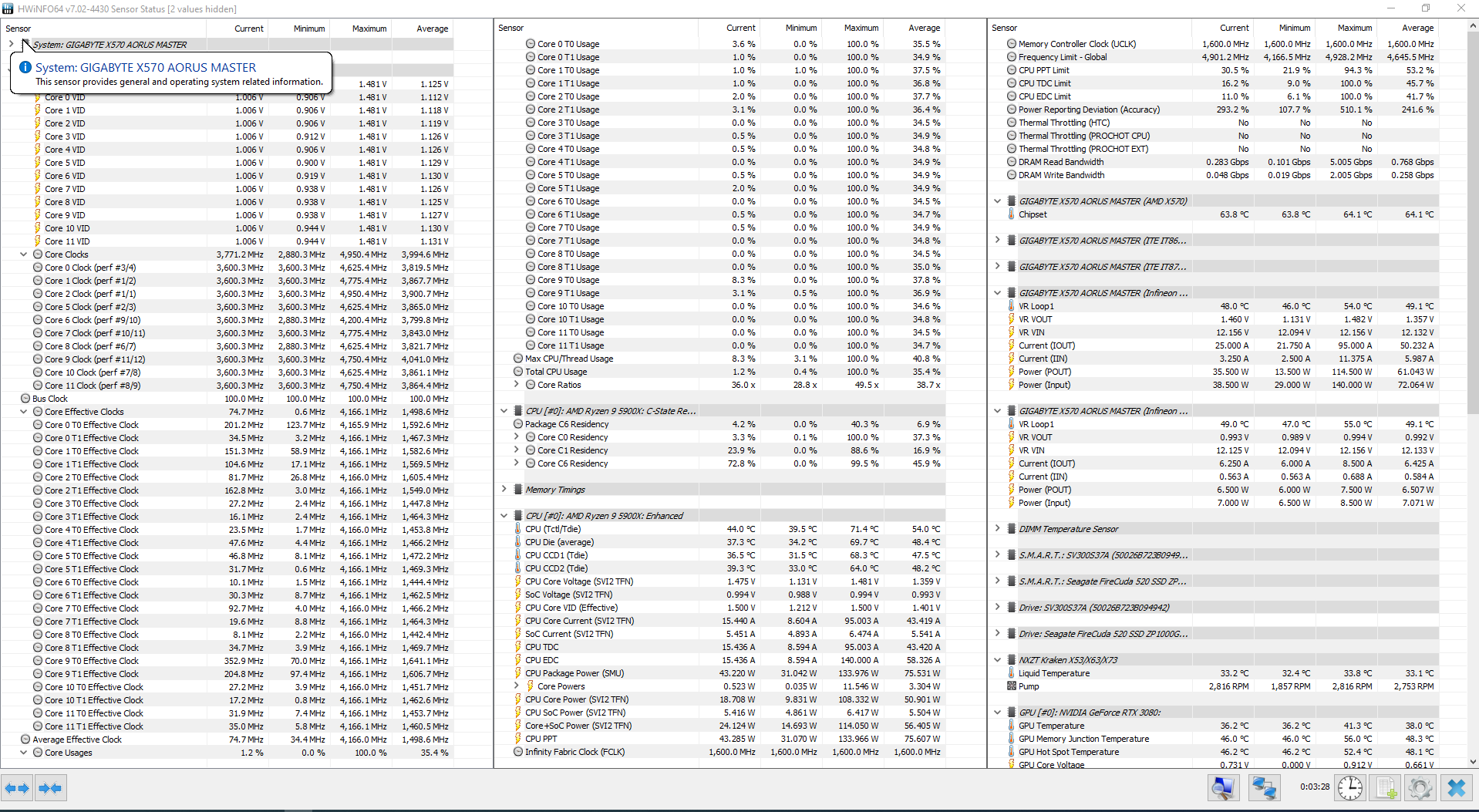
Task: Collapse the Core Usages group
Action: point(23,753)
